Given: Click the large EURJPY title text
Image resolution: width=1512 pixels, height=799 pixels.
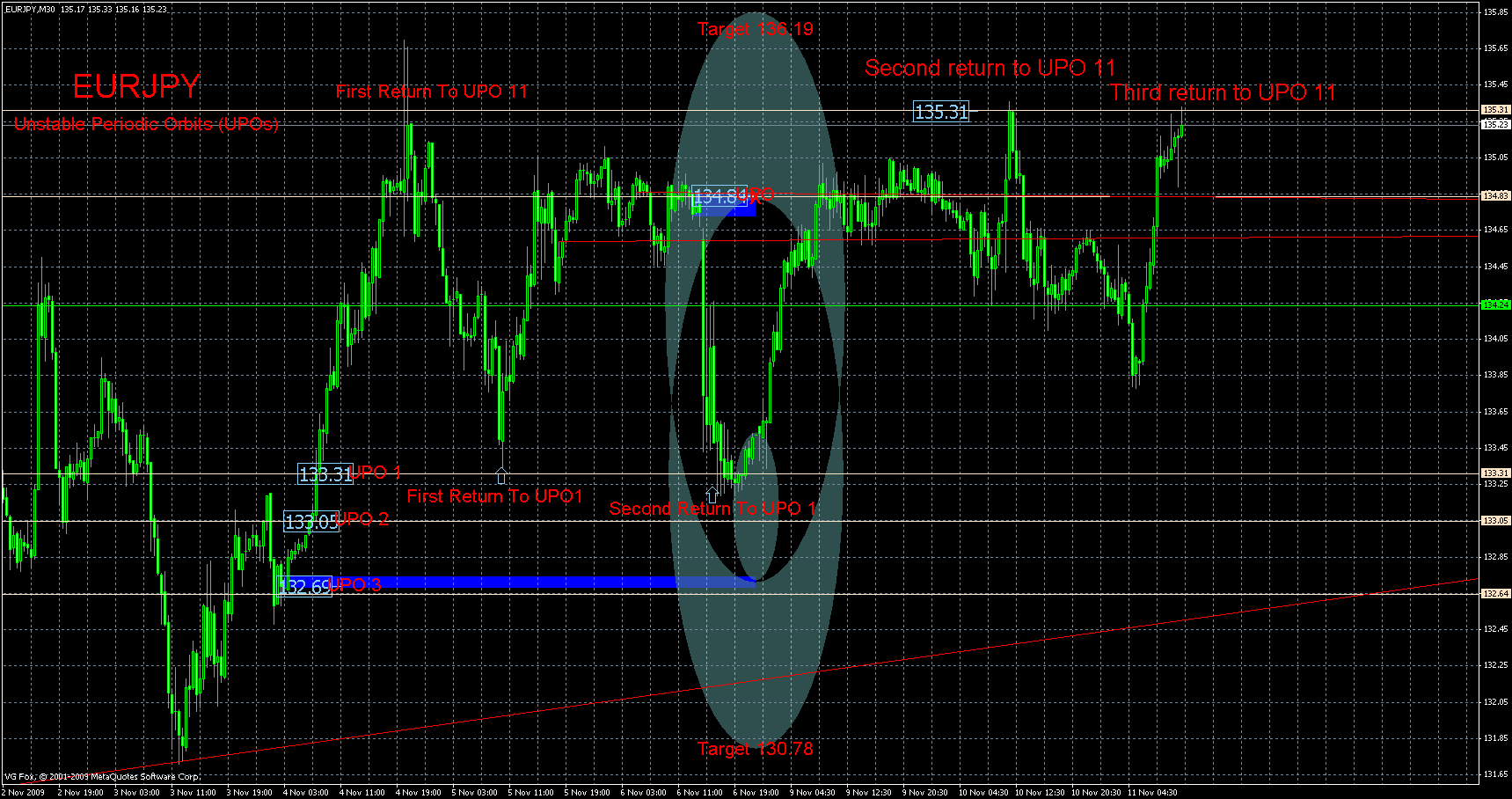Looking at the screenshot, I should (x=136, y=86).
